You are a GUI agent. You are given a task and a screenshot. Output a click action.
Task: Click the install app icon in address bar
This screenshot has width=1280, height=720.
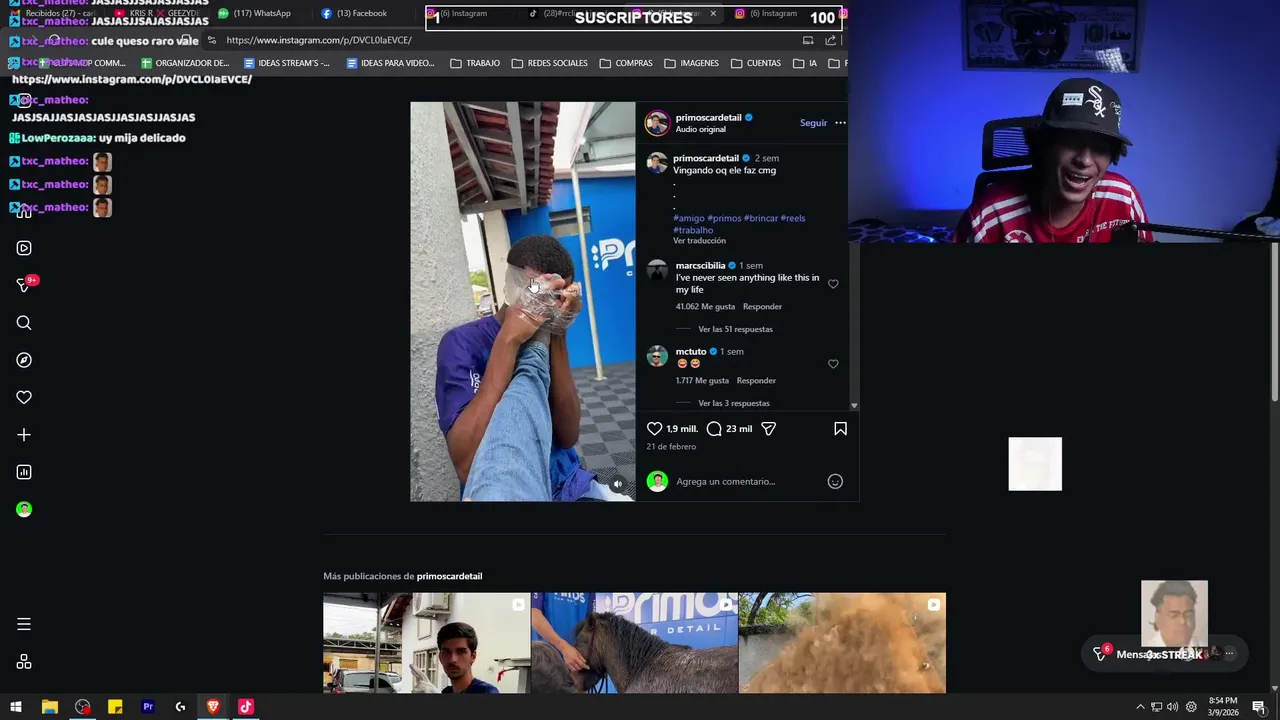pyautogui.click(x=808, y=40)
